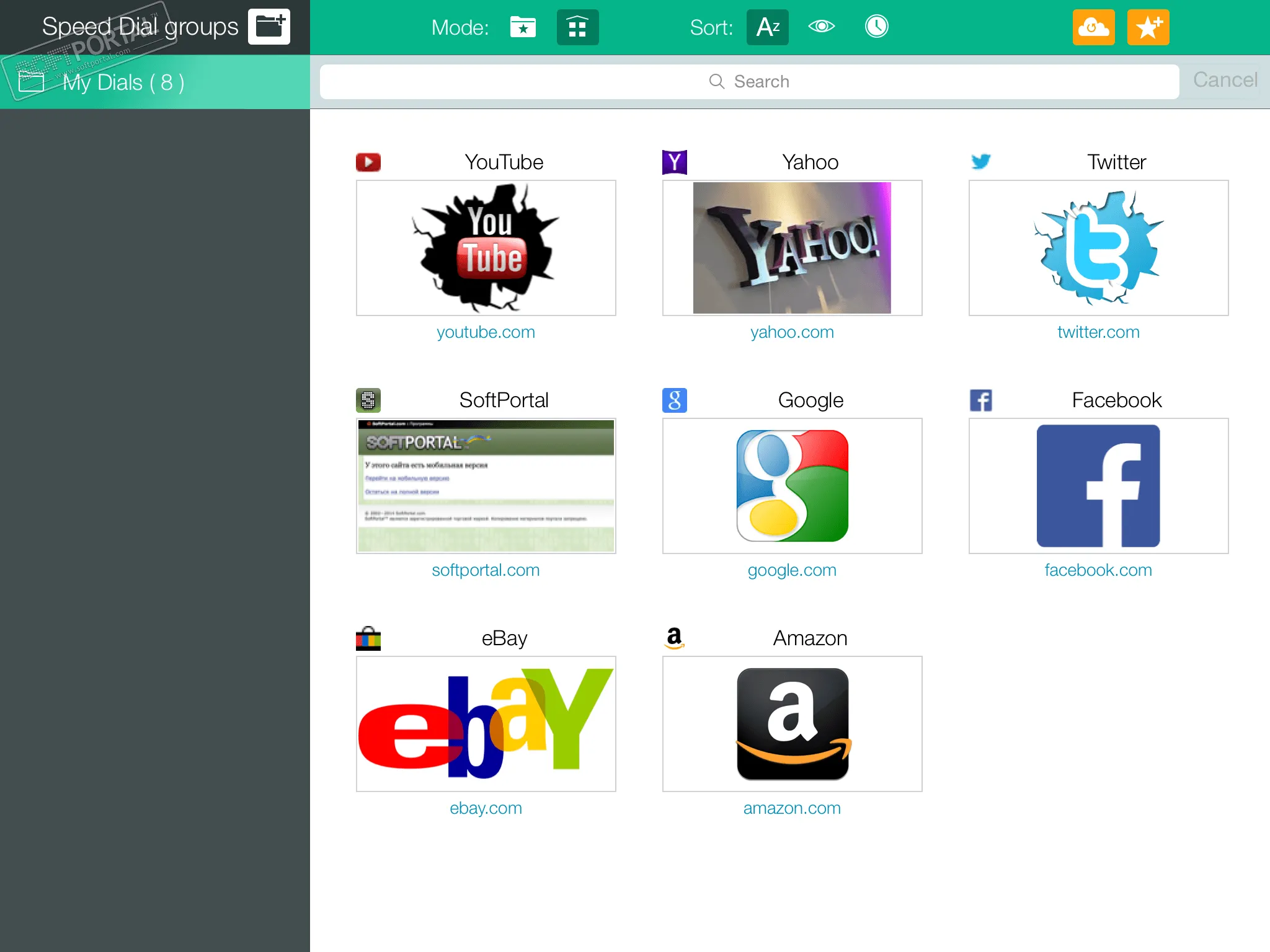This screenshot has width=1270, height=952.
Task: Follow the facebook.com link
Action: tap(1099, 570)
